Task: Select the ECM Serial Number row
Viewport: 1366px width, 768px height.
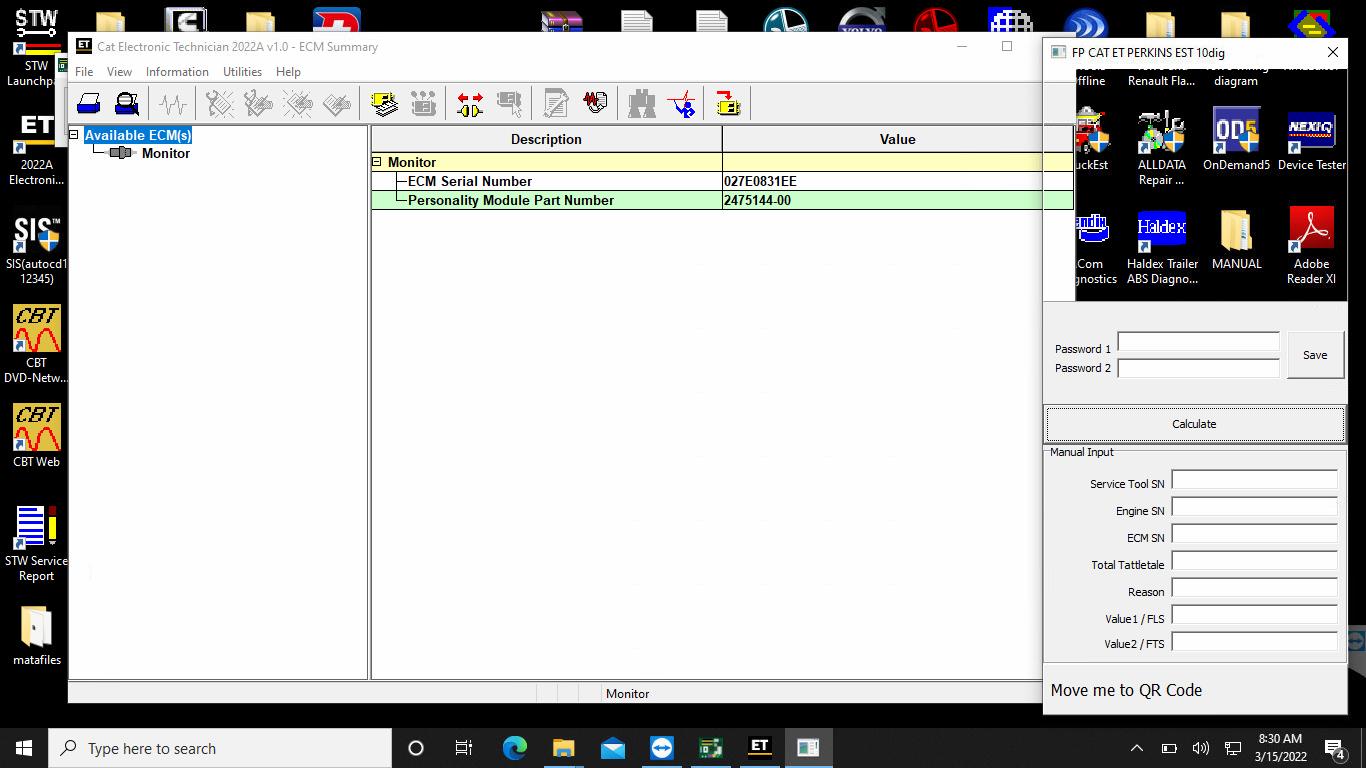Action: (x=722, y=181)
